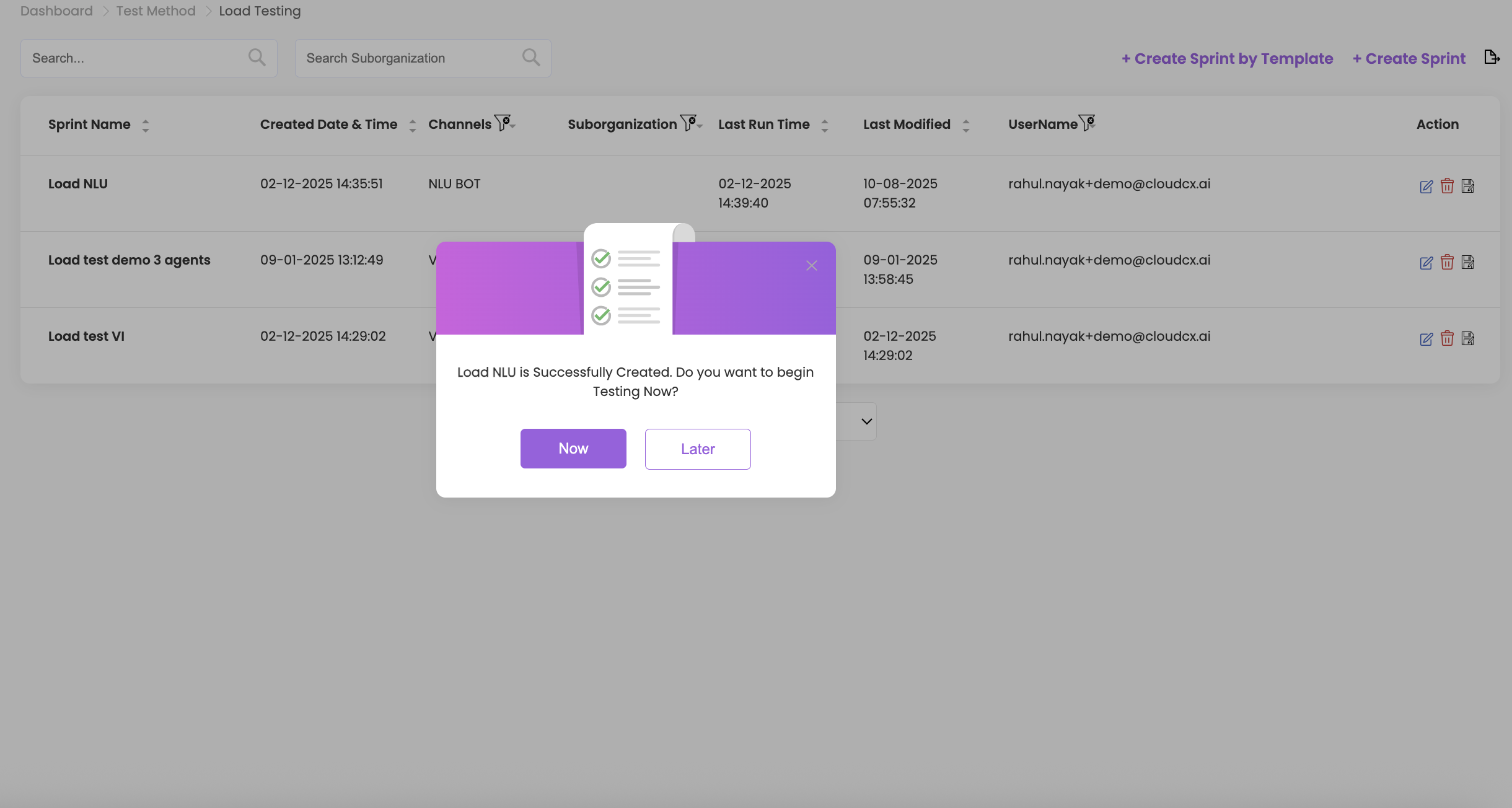1512x808 pixels.
Task: Click the search magnifier in Search box
Action: 257,58
